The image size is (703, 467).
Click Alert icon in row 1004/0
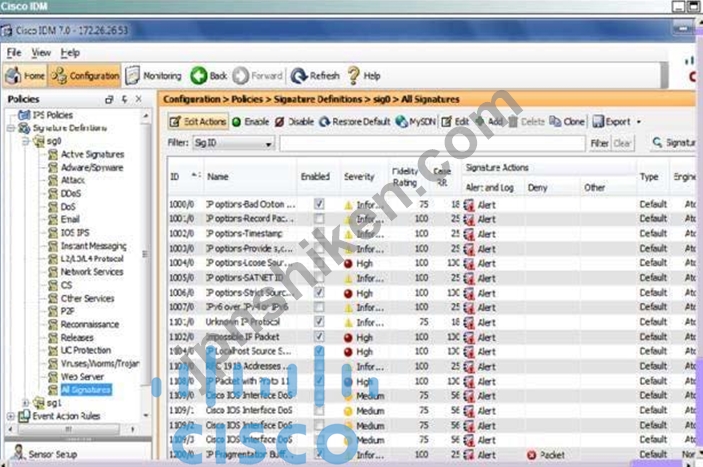click(469, 264)
